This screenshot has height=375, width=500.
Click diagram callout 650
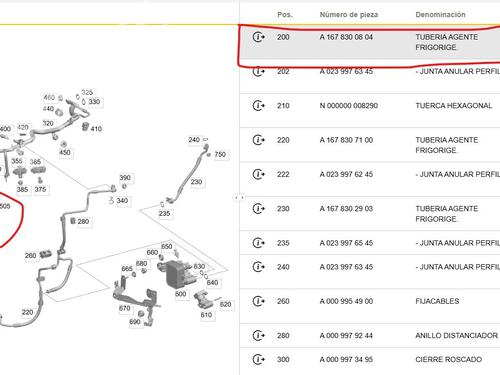pos(167,247)
